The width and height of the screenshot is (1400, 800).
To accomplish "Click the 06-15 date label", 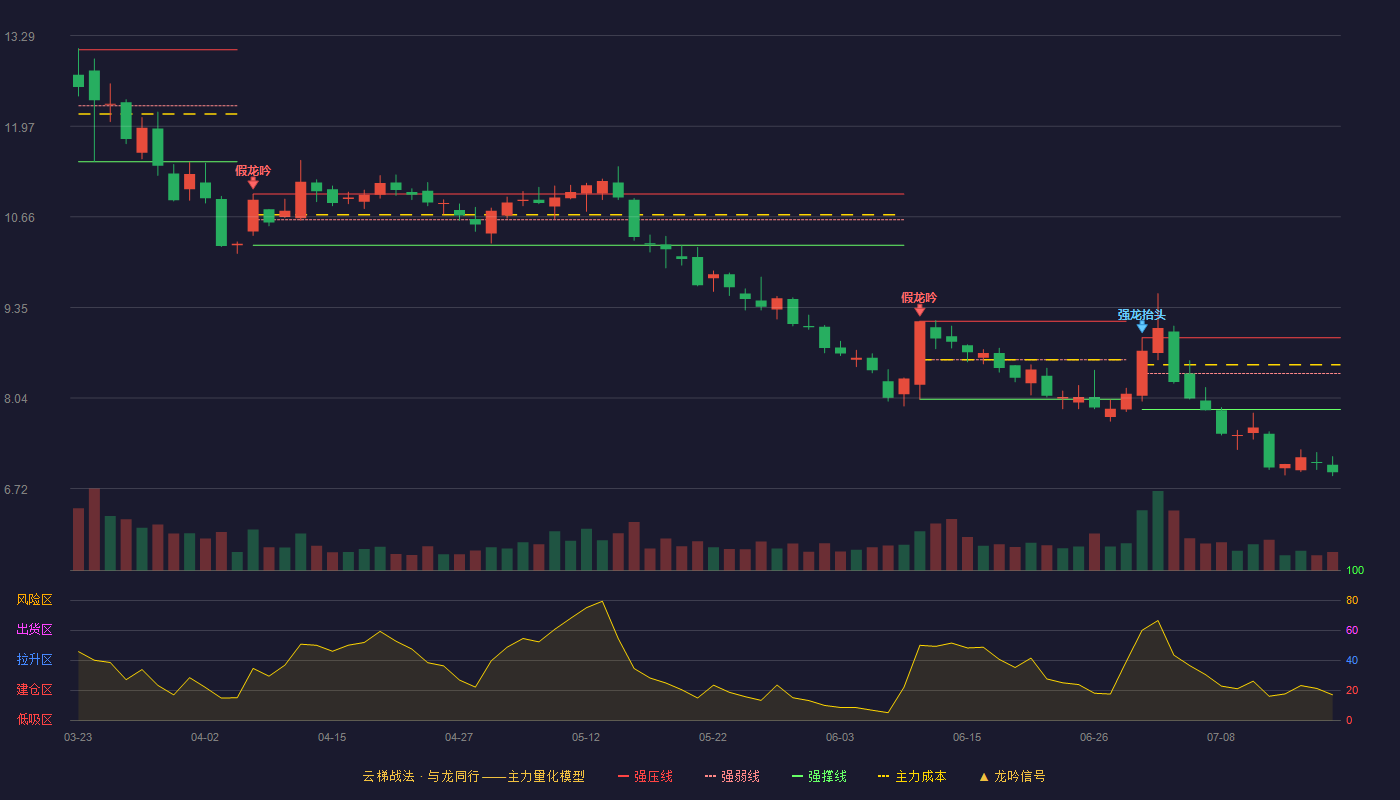I will (x=967, y=737).
